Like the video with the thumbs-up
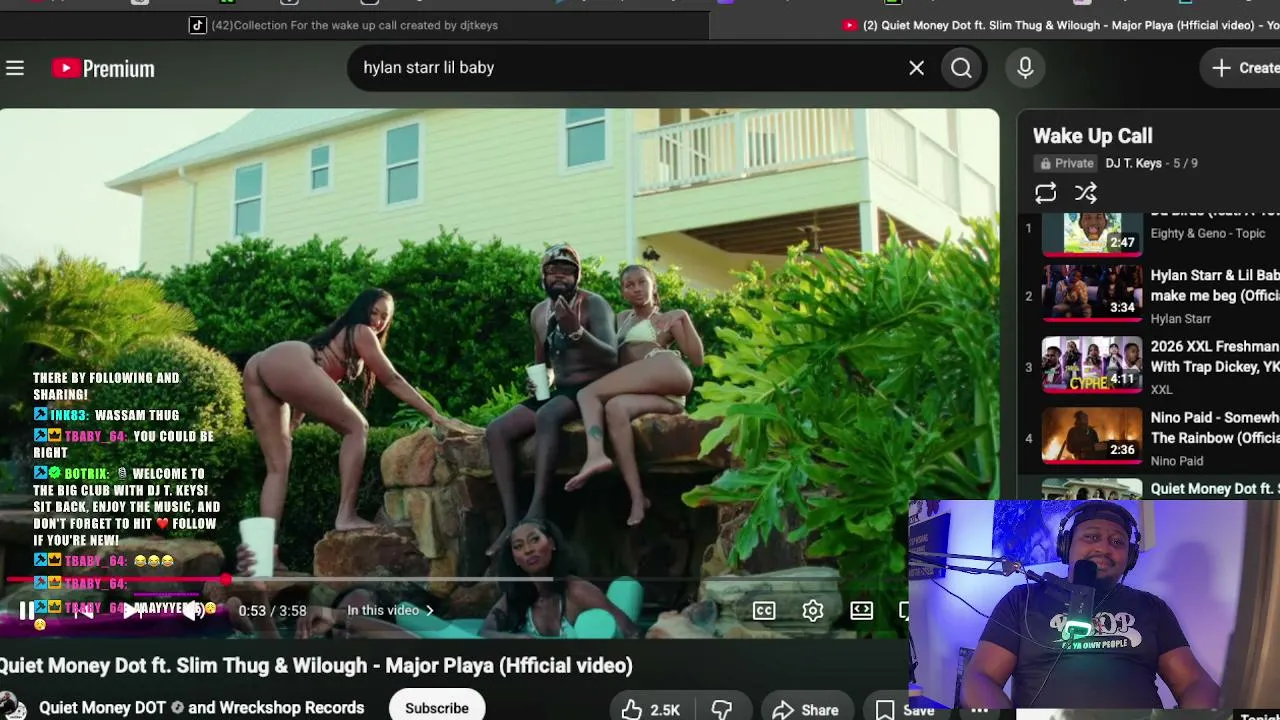The height and width of the screenshot is (720, 1280). pyautogui.click(x=650, y=709)
